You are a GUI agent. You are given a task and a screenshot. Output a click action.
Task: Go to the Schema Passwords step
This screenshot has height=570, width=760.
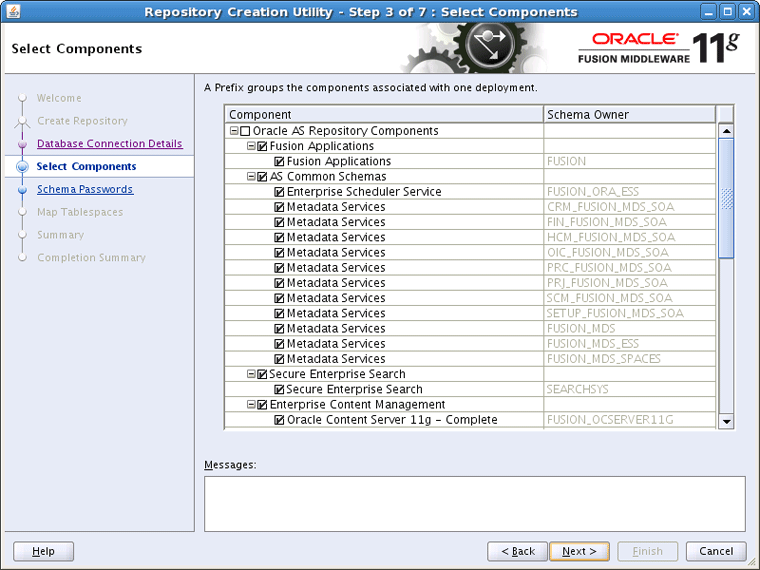point(85,189)
